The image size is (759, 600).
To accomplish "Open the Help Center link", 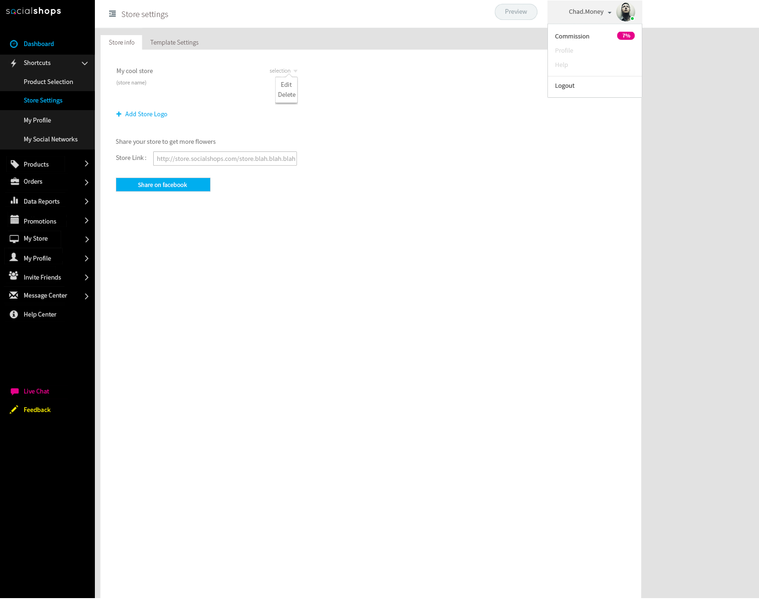I will click(x=40, y=315).
